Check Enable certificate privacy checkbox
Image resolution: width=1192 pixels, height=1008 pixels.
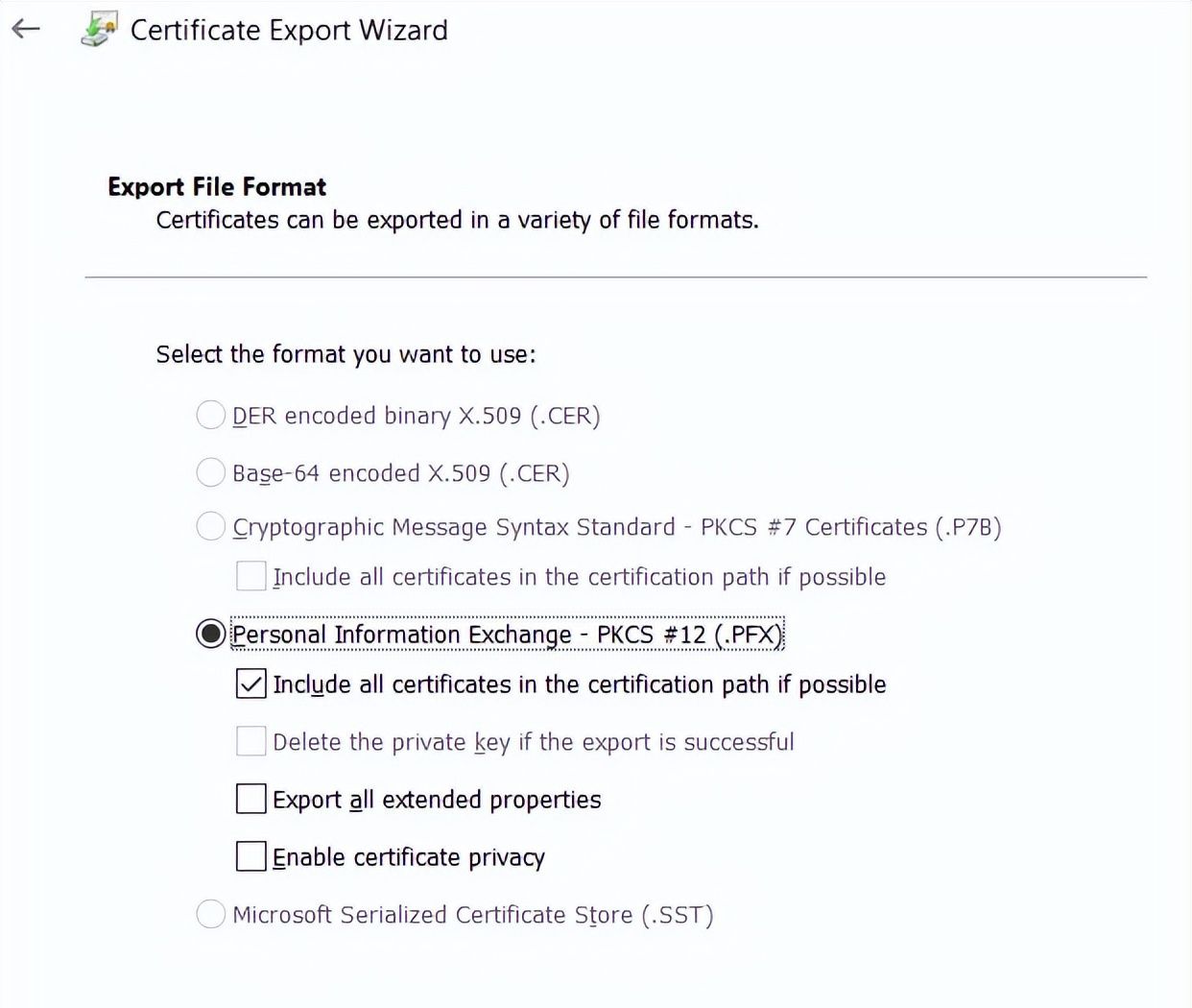click(250, 856)
